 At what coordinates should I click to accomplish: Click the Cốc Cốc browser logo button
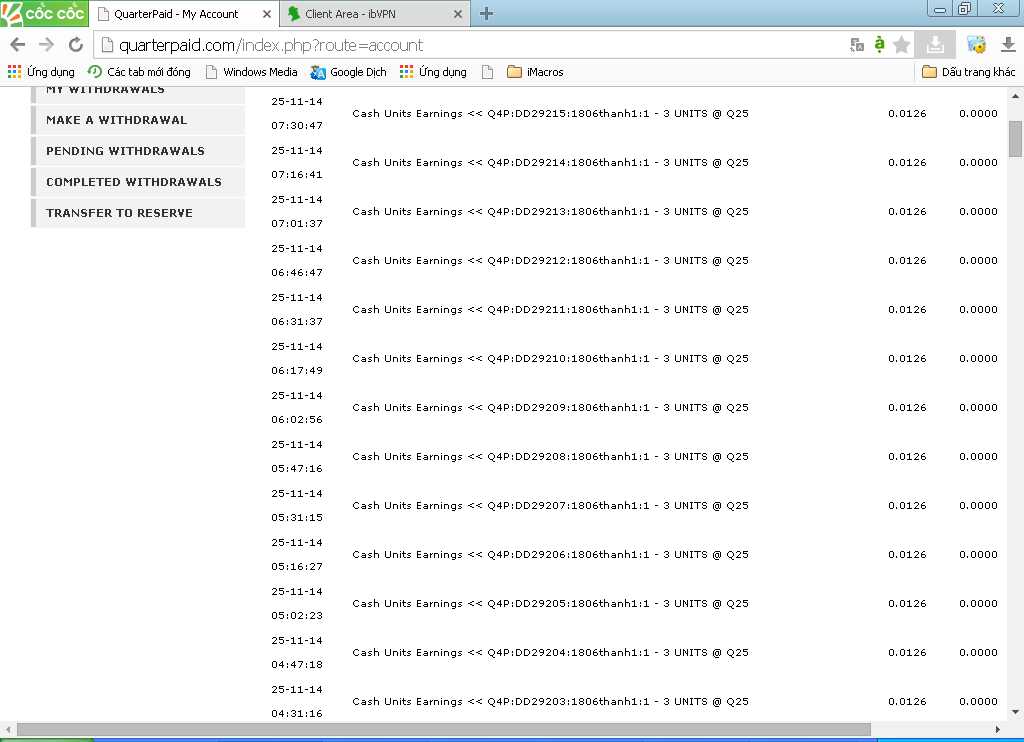point(44,13)
